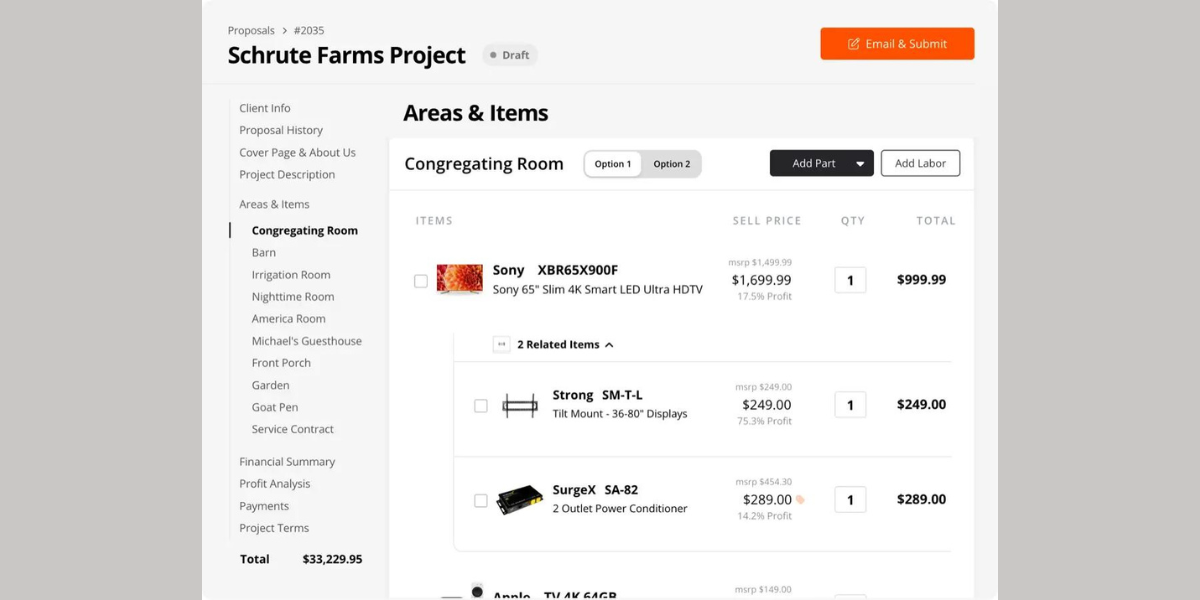Image resolution: width=1200 pixels, height=600 pixels.
Task: Check the Sony XBR65X900F item checkbox
Action: pyautogui.click(x=421, y=281)
